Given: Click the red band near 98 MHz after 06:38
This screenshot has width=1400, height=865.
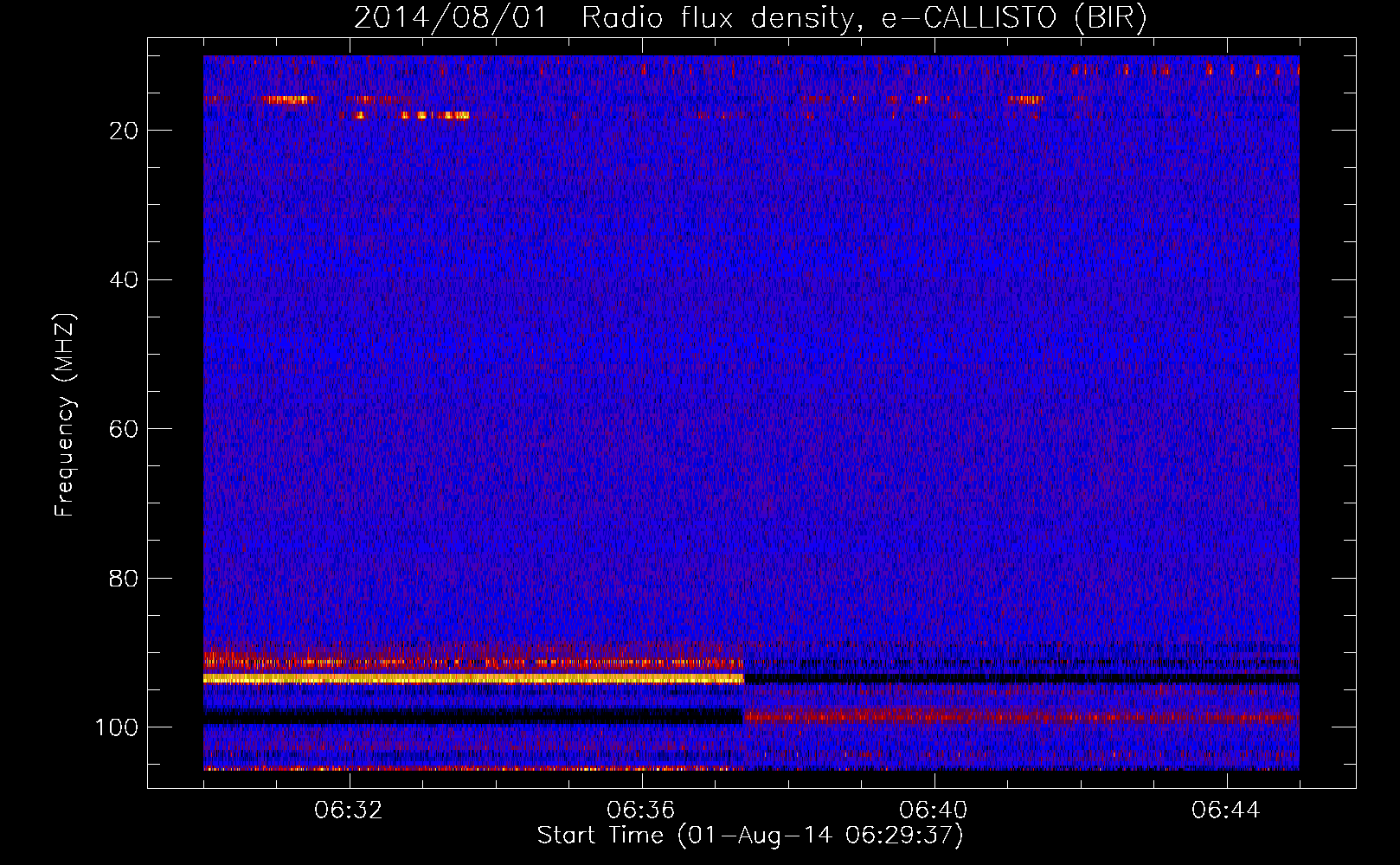Looking at the screenshot, I should click(1021, 716).
